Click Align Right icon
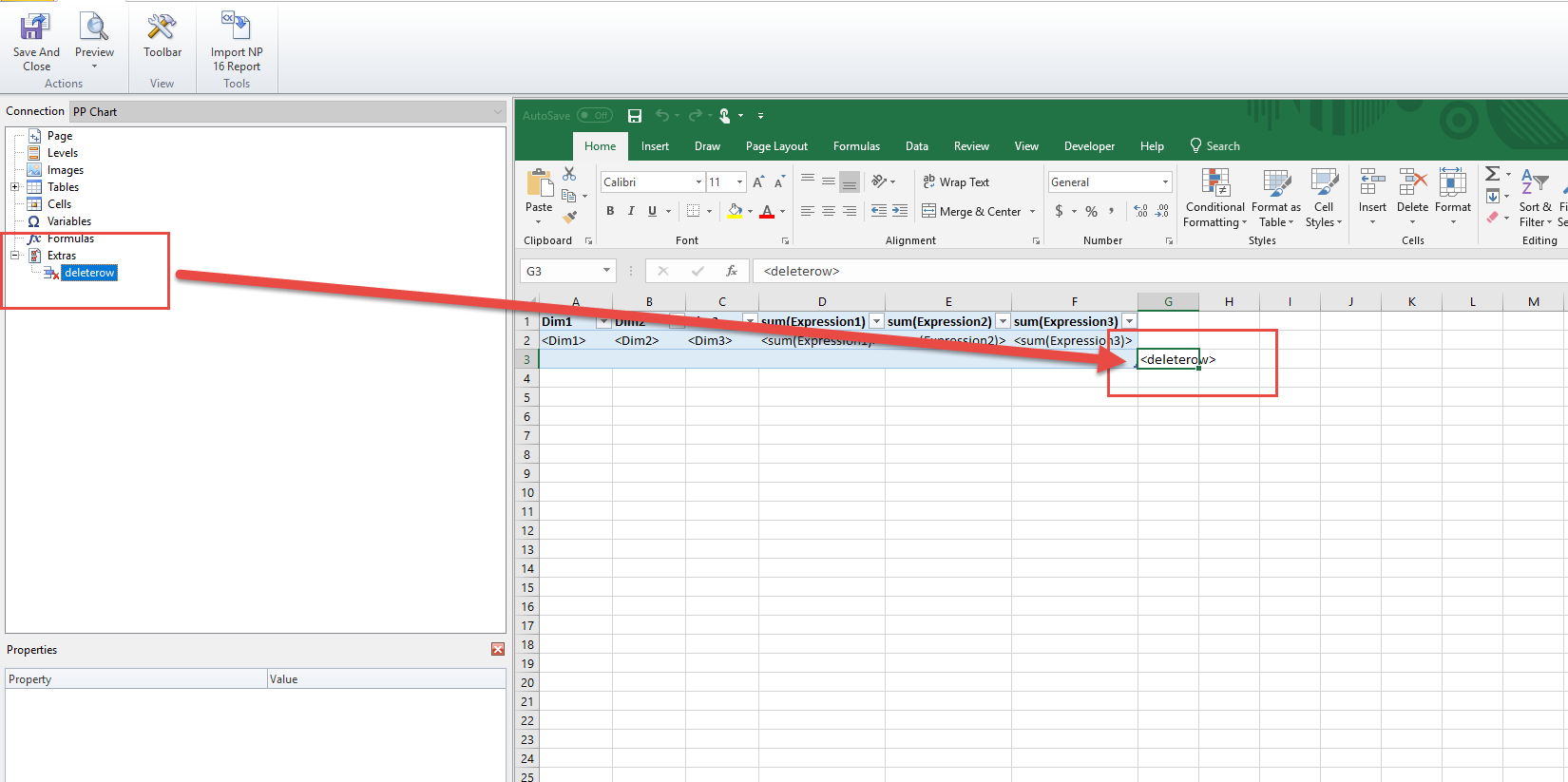This screenshot has width=1568, height=782. tap(850, 211)
